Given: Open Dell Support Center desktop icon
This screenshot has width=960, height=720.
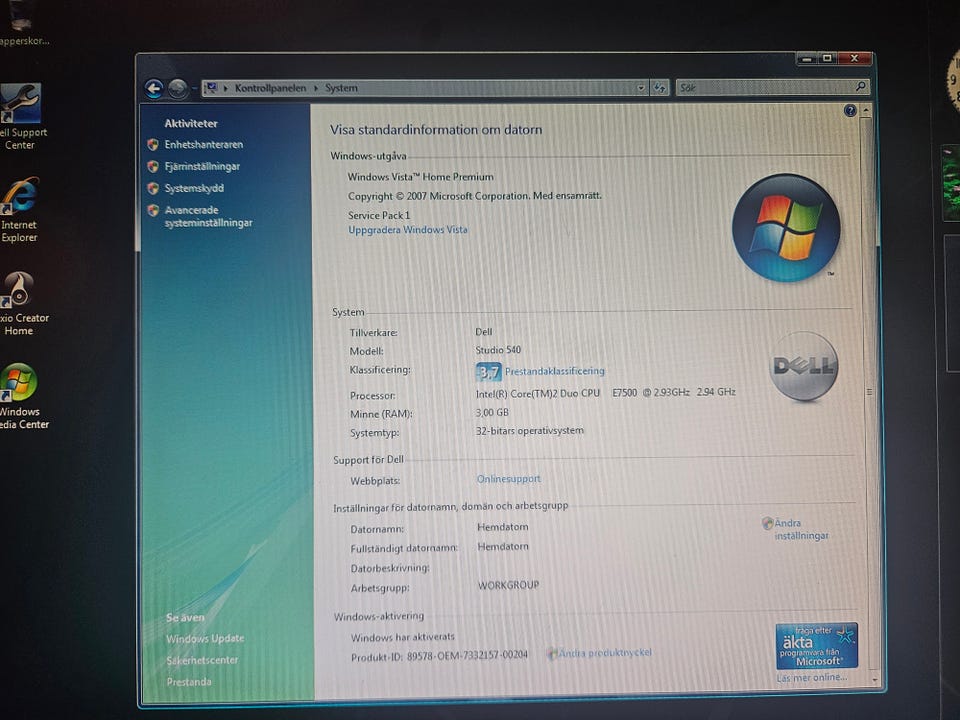Looking at the screenshot, I should coord(21,117).
